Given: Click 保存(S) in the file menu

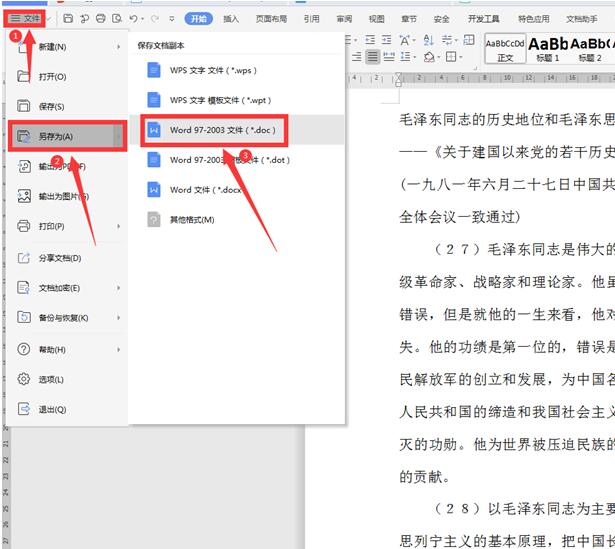Looking at the screenshot, I should coord(52,106).
